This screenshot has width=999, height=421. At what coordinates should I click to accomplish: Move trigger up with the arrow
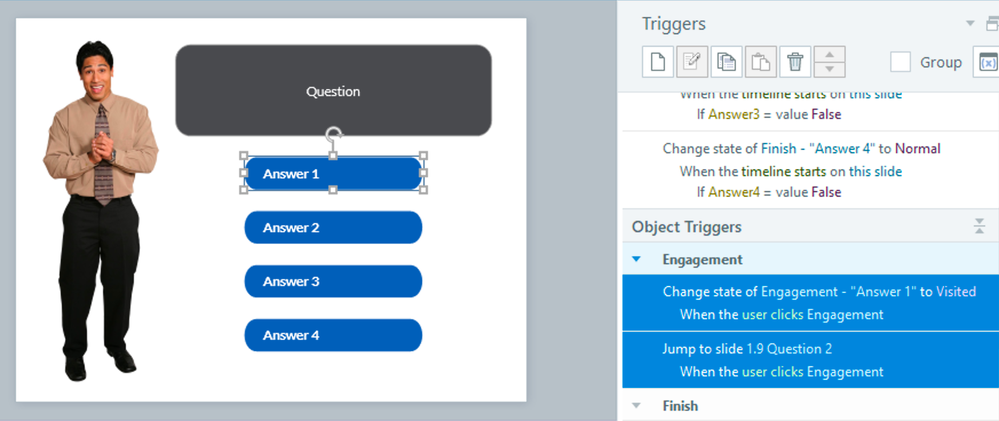829,55
